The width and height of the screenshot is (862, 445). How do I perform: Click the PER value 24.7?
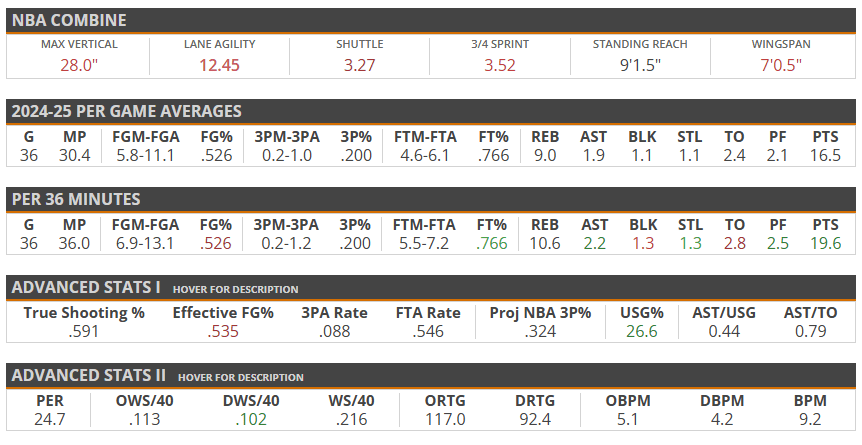click(x=47, y=419)
